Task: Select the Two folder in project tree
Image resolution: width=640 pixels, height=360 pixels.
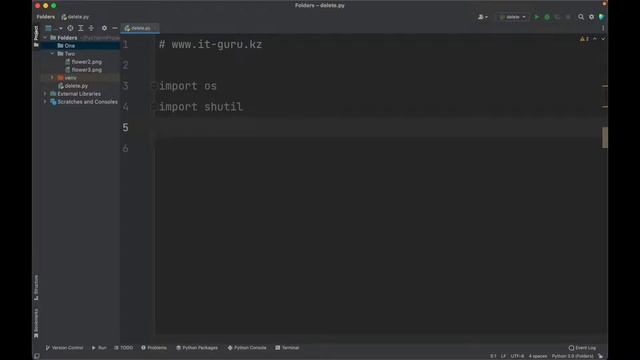Action: (80, 53)
